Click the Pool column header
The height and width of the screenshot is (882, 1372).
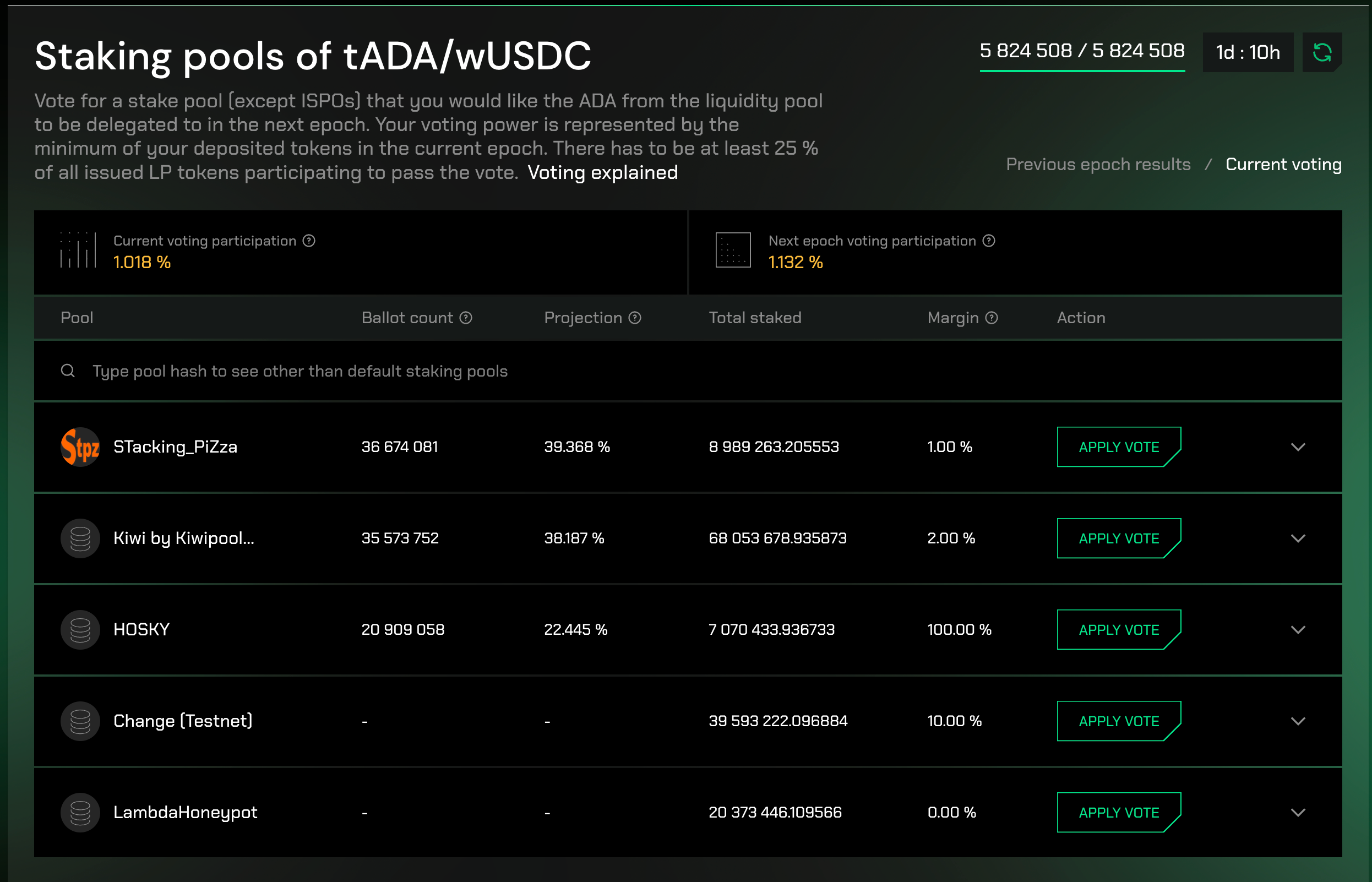(77, 317)
